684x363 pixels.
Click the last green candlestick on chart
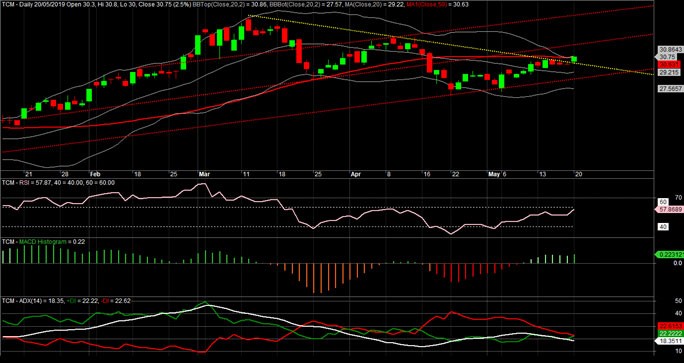(574, 59)
